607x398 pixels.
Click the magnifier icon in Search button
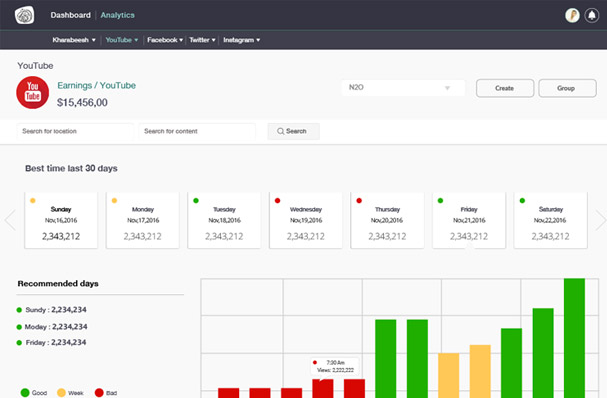pyautogui.click(x=281, y=131)
